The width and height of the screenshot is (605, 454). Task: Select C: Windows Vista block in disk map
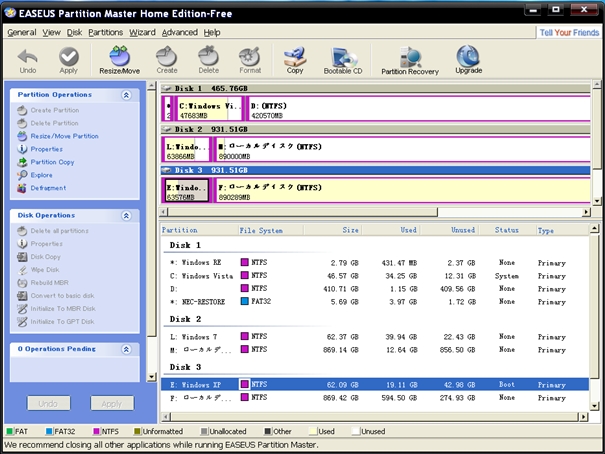click(209, 109)
